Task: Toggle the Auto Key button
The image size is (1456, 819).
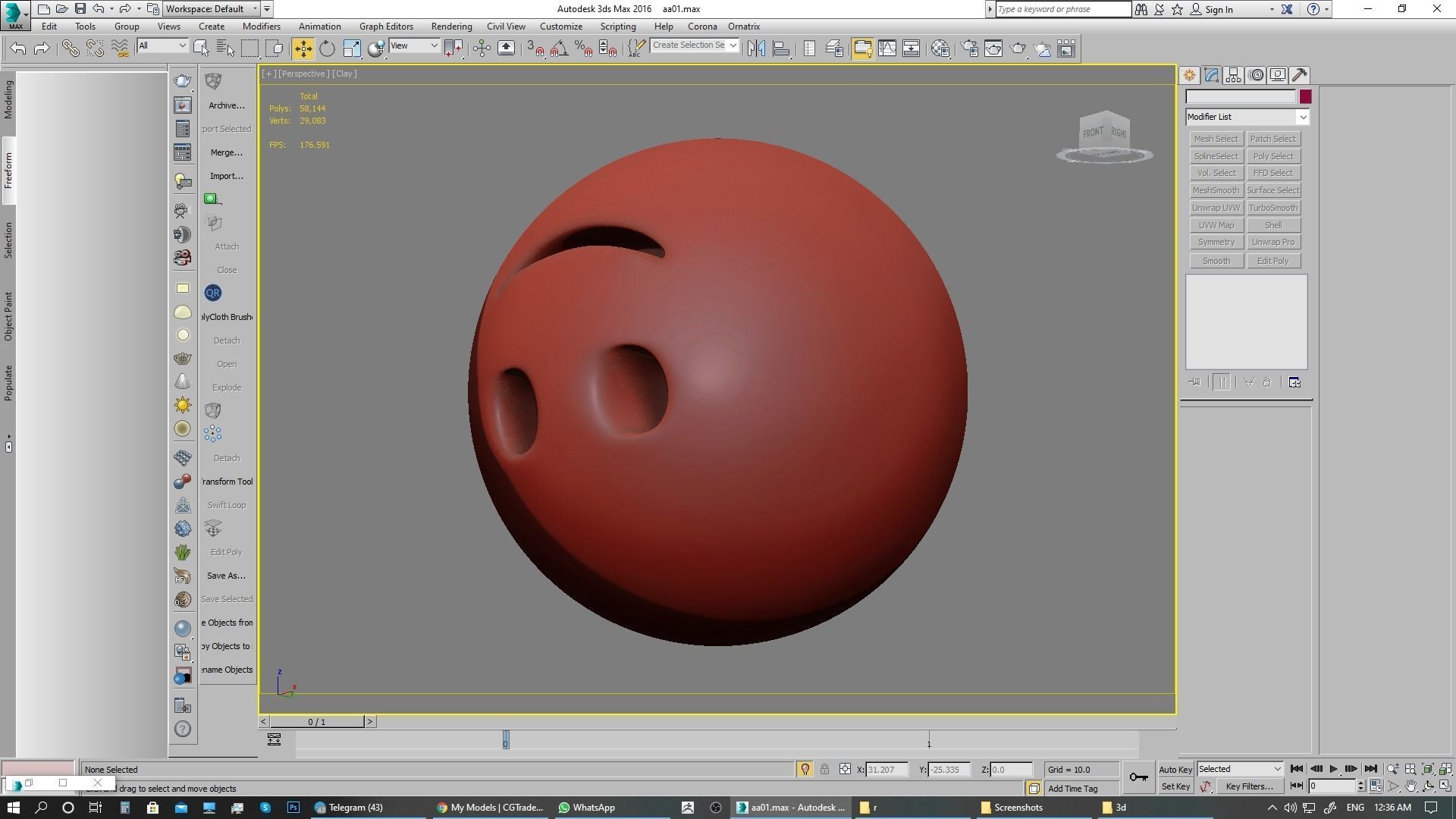Action: coord(1175,769)
